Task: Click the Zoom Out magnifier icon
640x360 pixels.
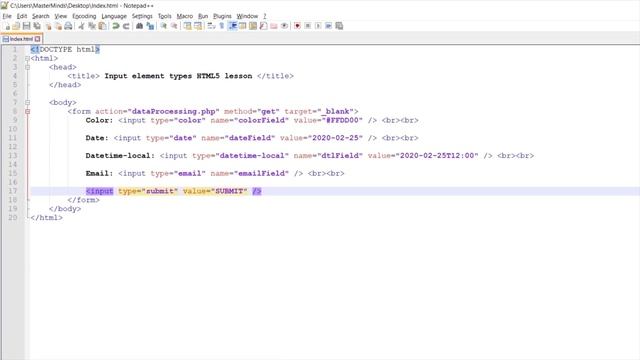Action: 174,26
